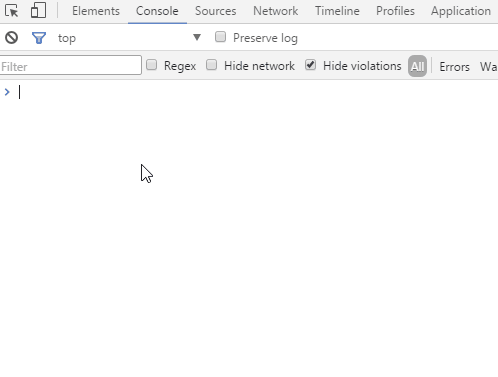Go to the Timeline tab

click(337, 11)
